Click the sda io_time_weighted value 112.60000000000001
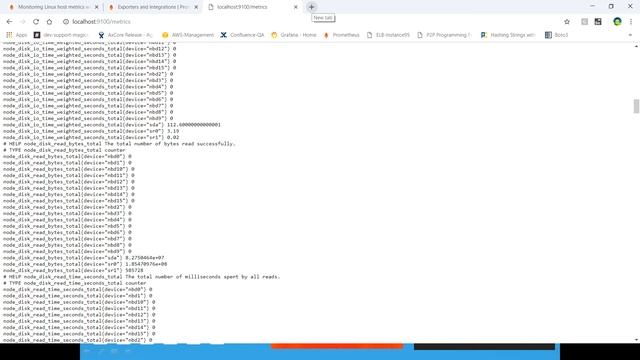 [x=194, y=125]
